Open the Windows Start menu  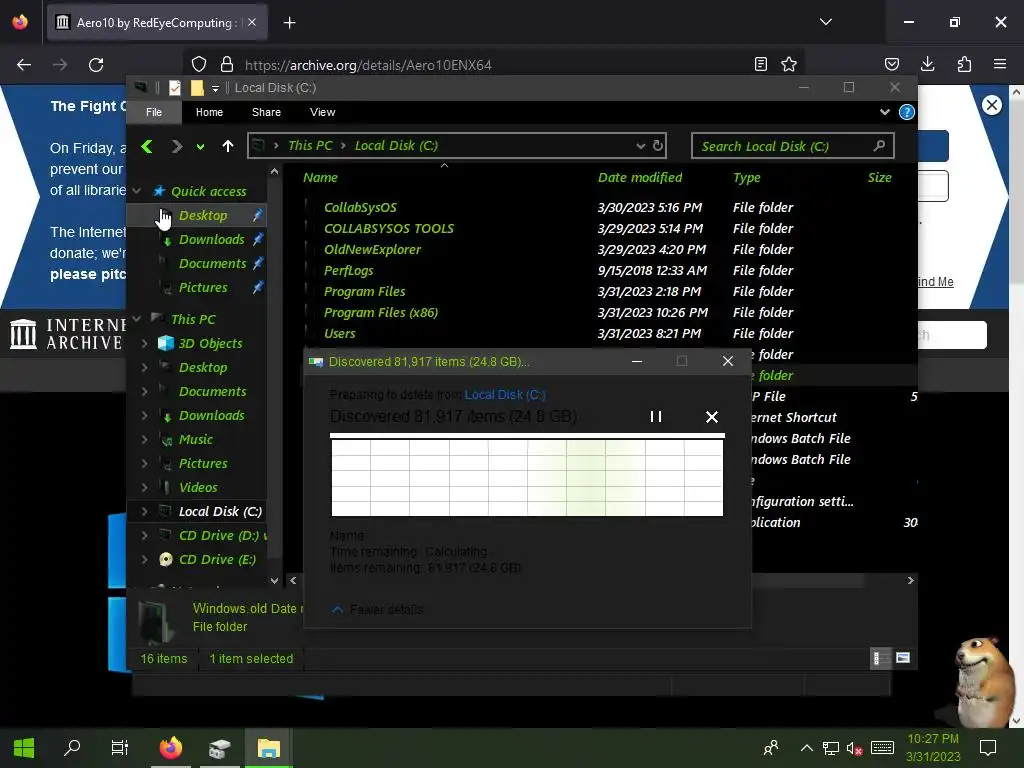[x=24, y=748]
